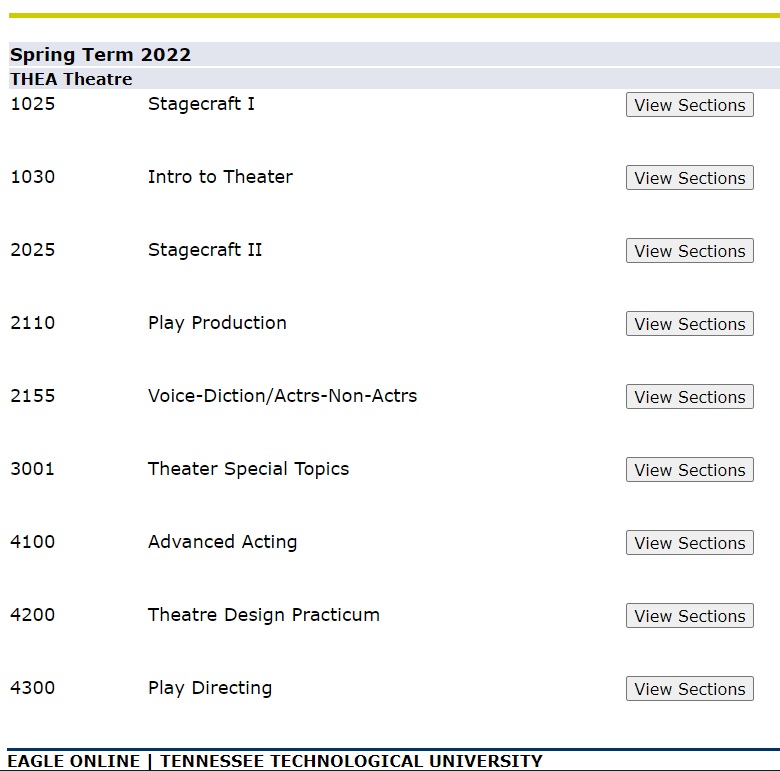
Task: Select course number 4100
Action: [33, 542]
